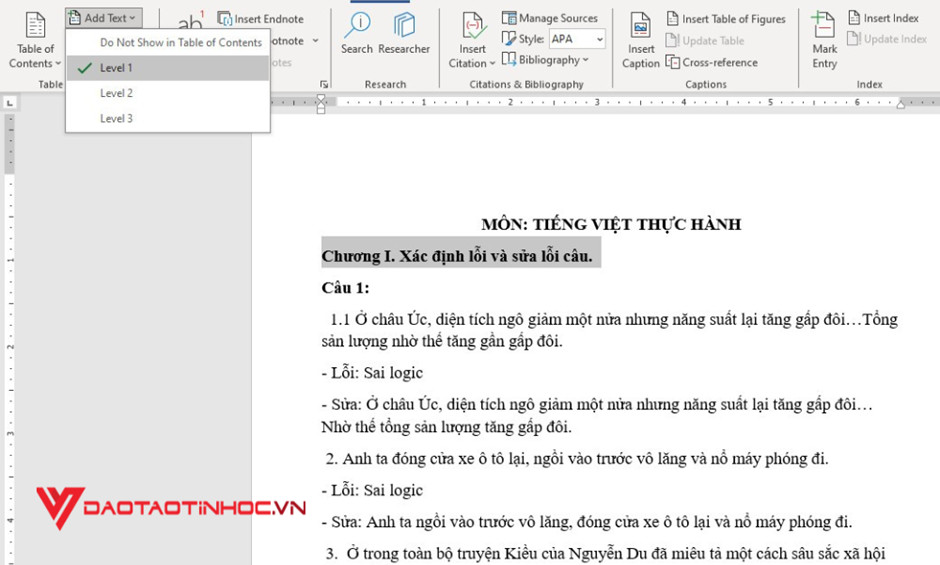Open the Footnotes dialog launcher
Viewport: 940px width, 565px height.
tap(324, 85)
